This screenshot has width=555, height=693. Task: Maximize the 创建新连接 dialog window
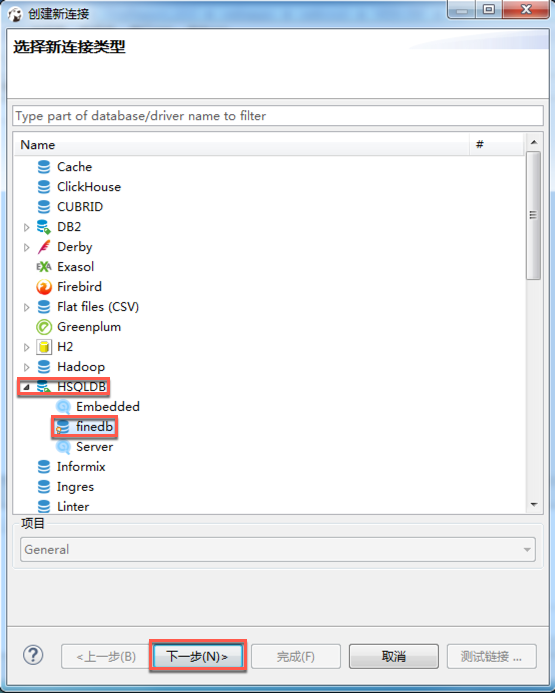[489, 9]
